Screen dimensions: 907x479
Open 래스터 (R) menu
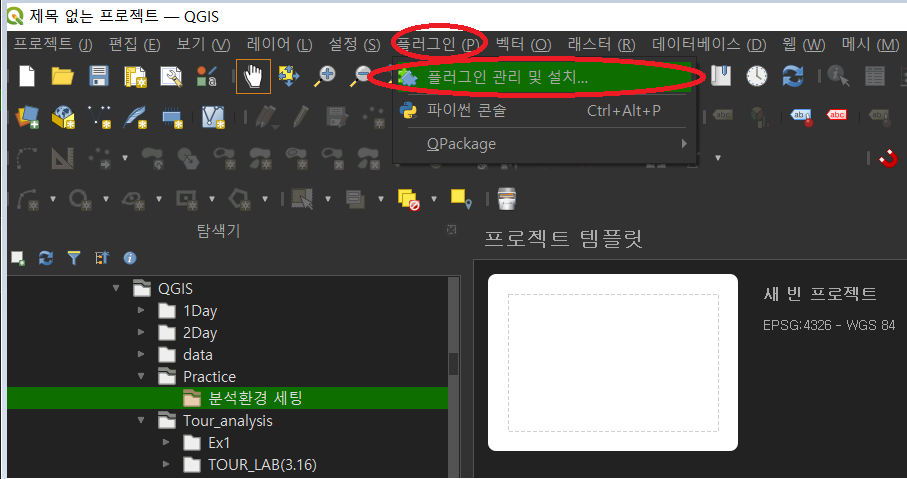tap(602, 44)
